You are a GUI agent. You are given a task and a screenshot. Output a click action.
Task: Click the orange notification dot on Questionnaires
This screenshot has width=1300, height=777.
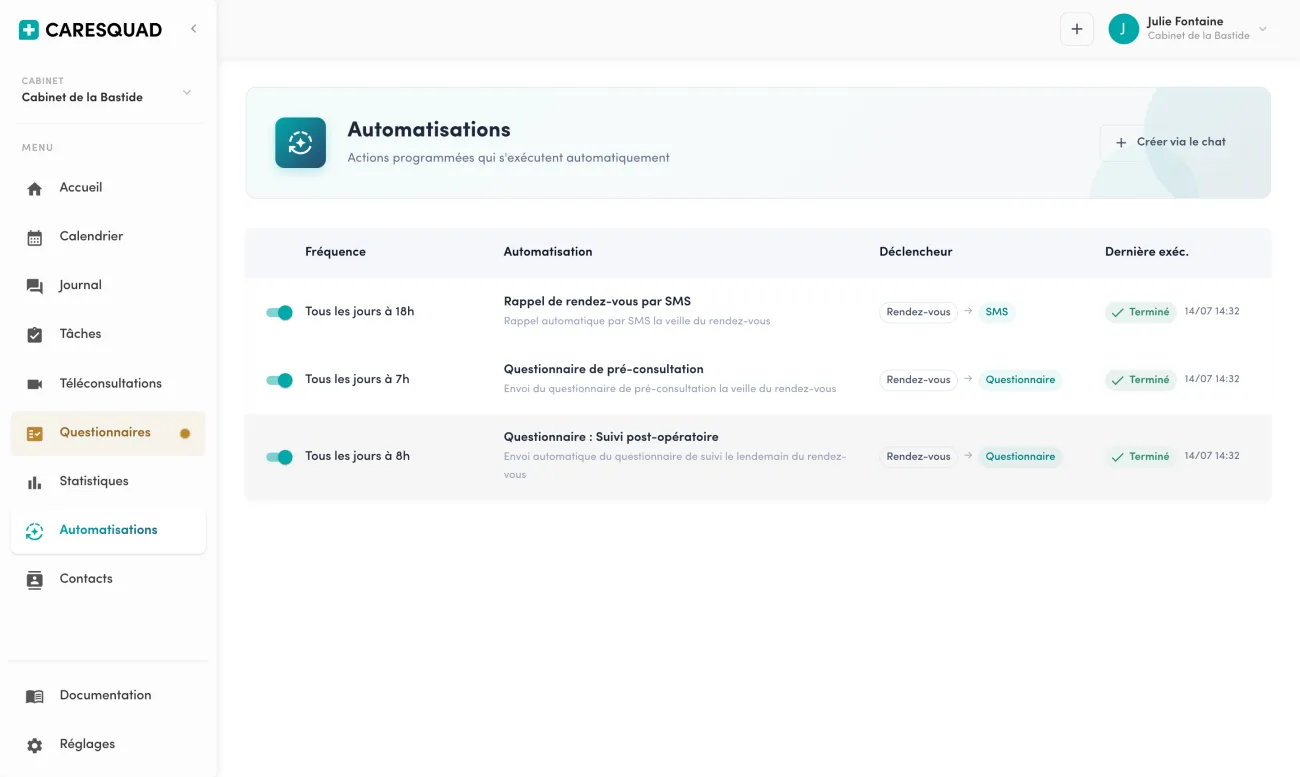coord(185,434)
